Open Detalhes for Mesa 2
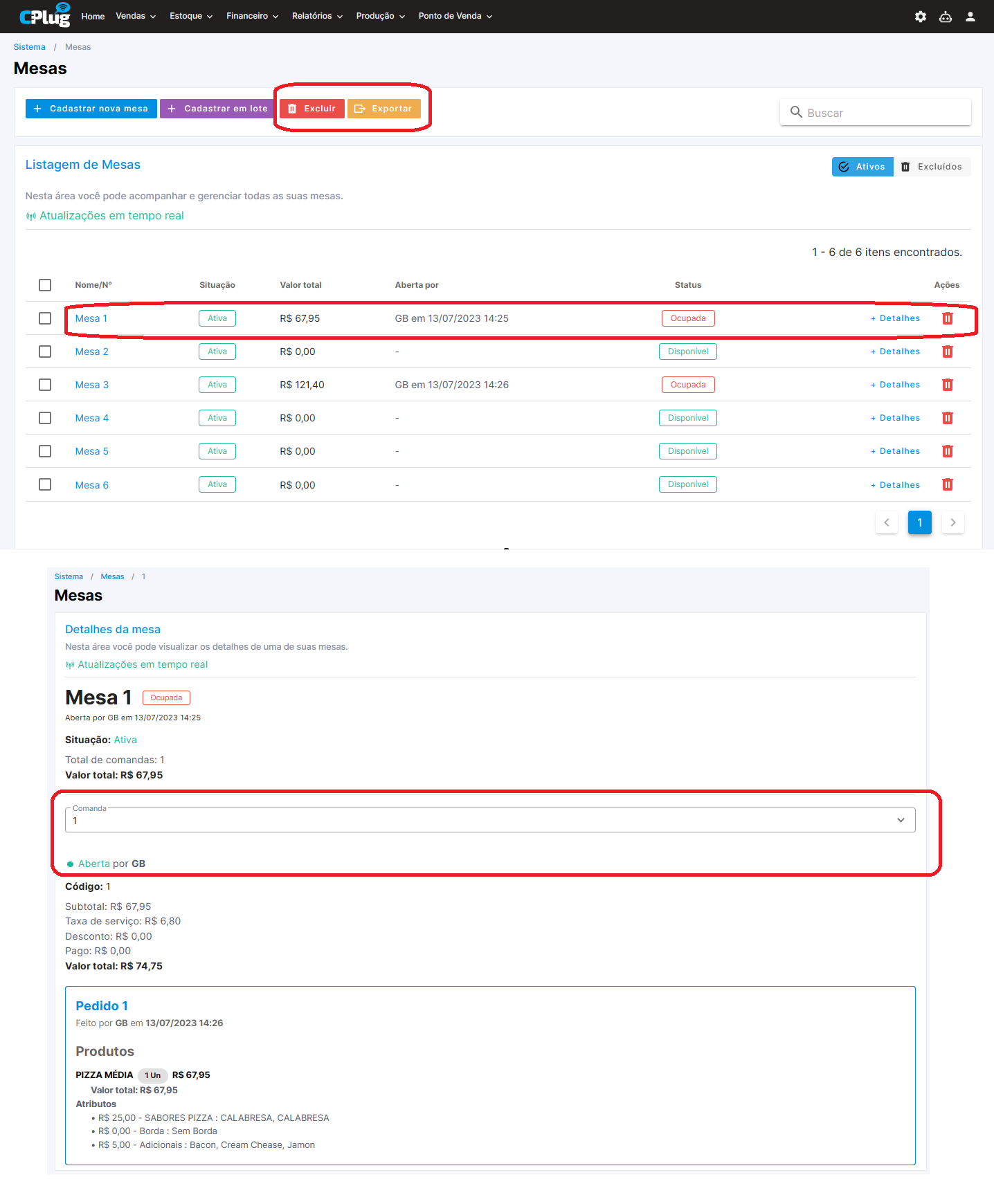This screenshot has height=1204, width=994. pyautogui.click(x=895, y=352)
